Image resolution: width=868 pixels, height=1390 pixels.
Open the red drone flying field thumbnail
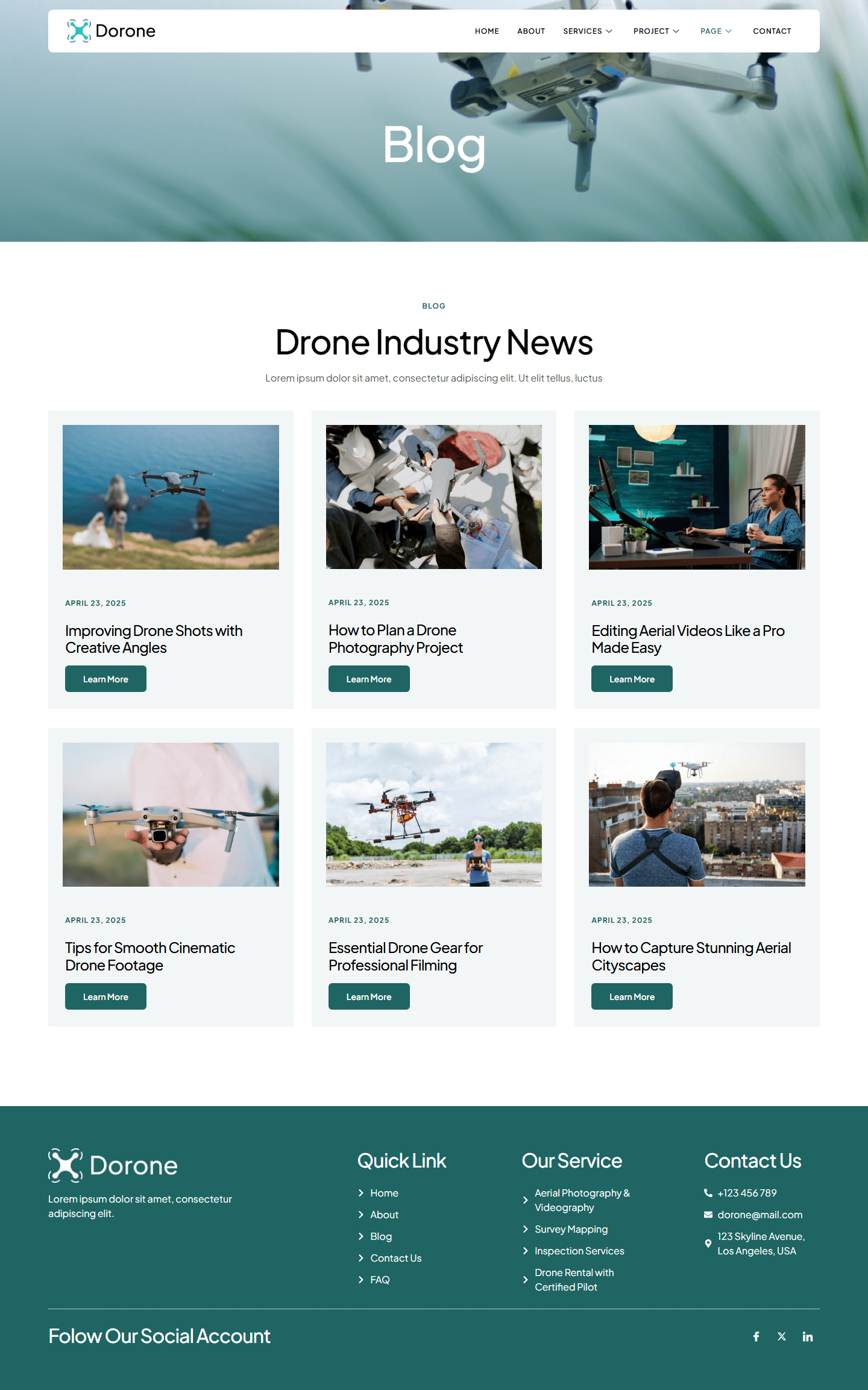(434, 814)
